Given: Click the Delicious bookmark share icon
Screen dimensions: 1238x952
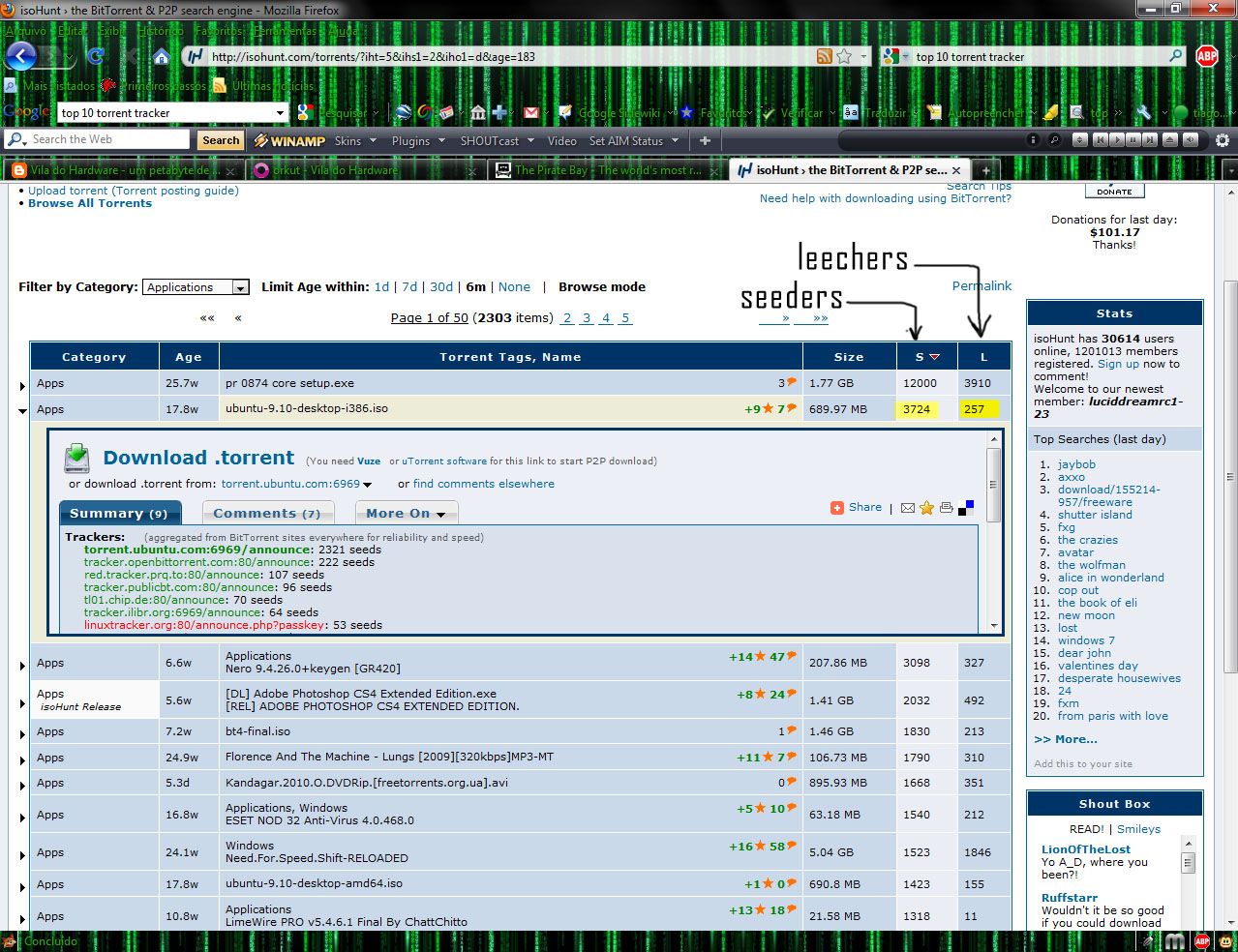Looking at the screenshot, I should [x=965, y=507].
